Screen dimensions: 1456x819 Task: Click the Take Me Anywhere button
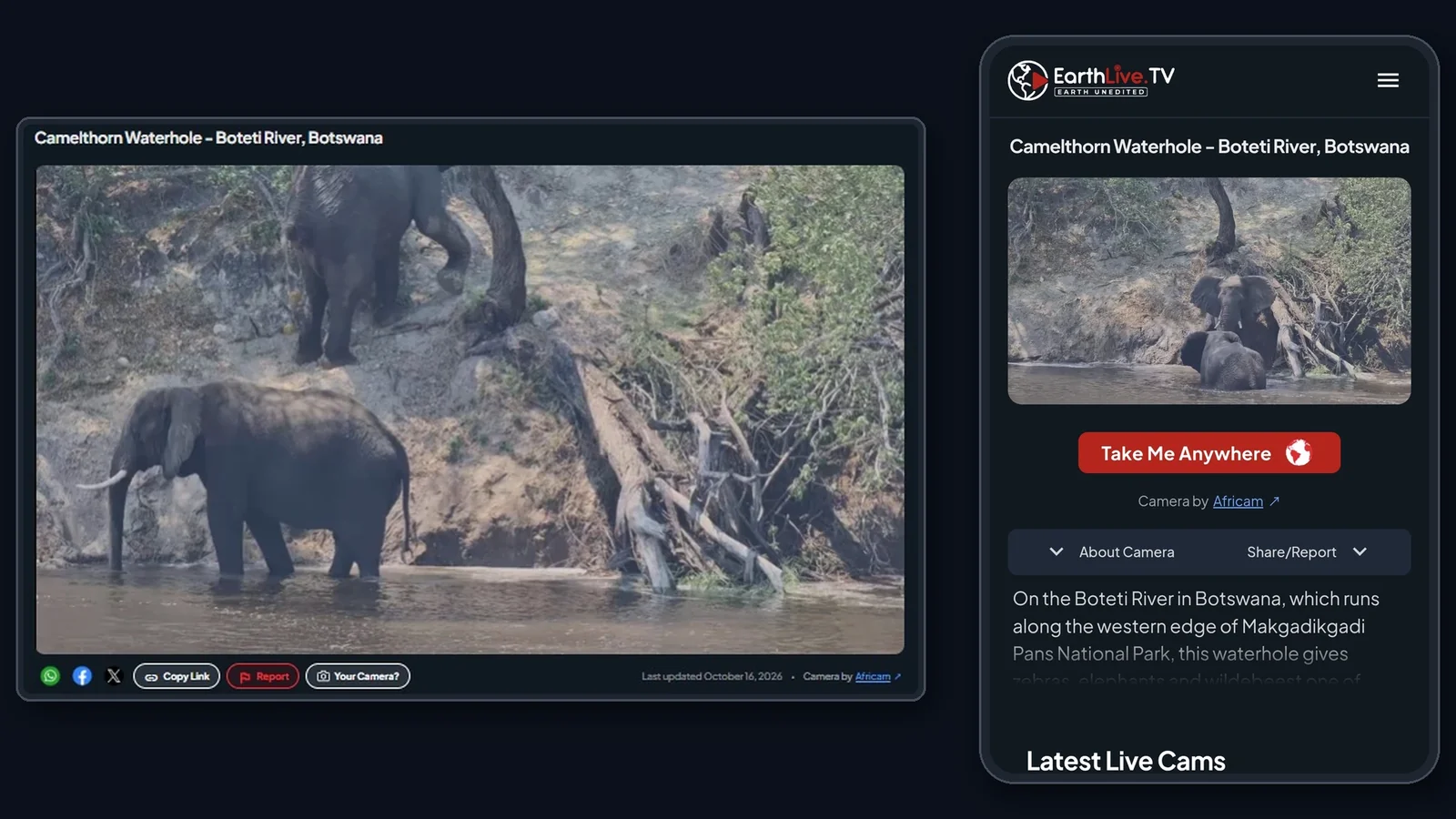[1209, 452]
